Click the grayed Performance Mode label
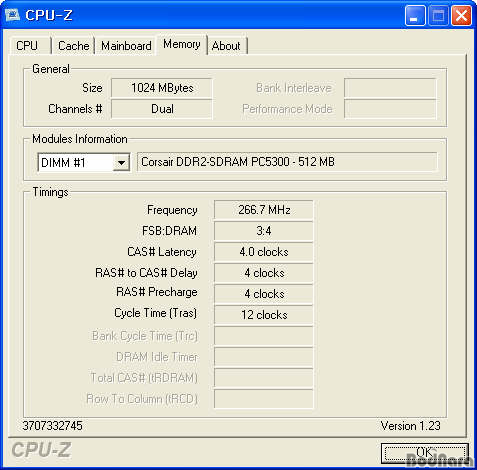 tap(287, 109)
